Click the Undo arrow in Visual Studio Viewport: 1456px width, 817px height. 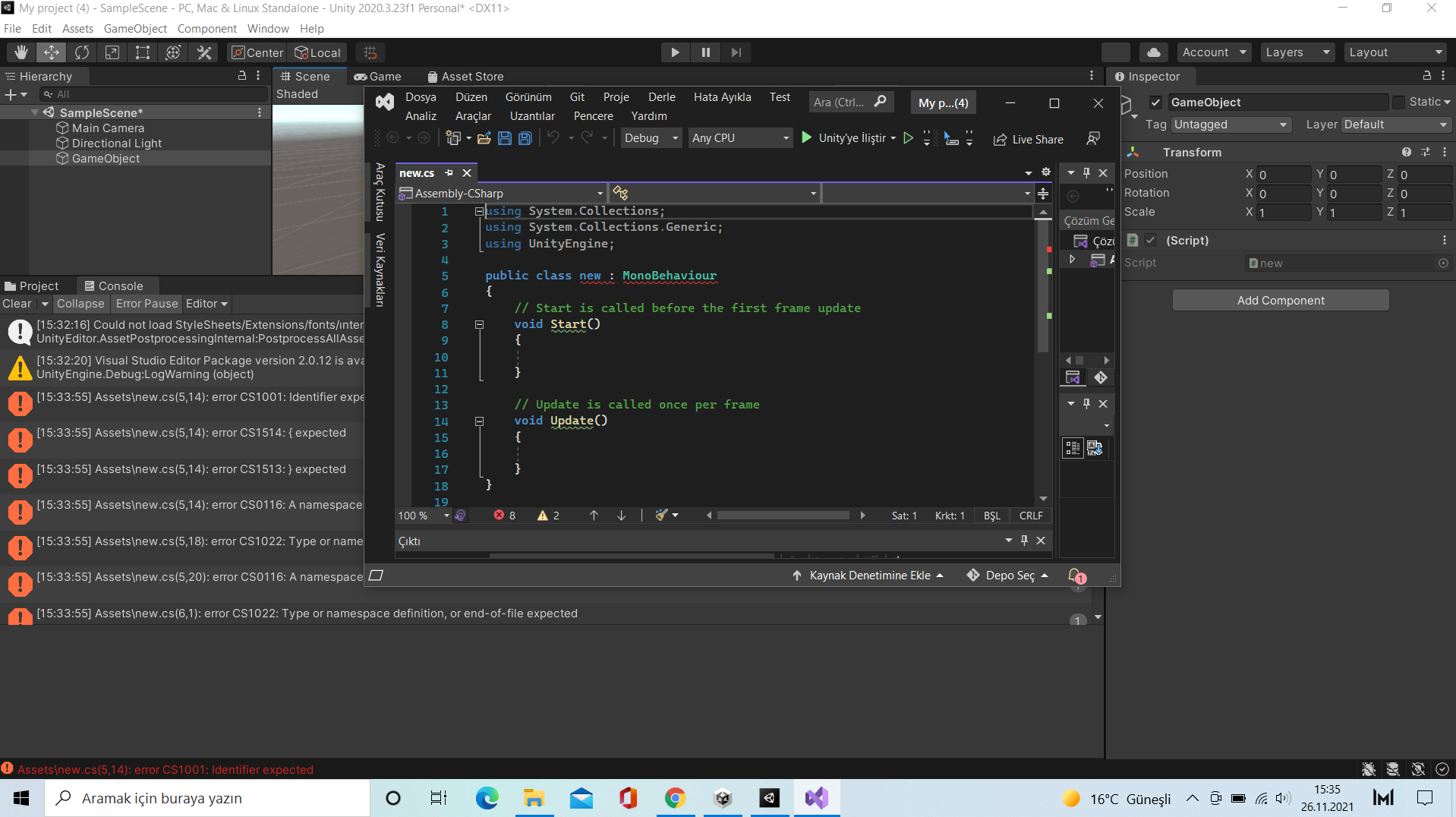pos(553,138)
